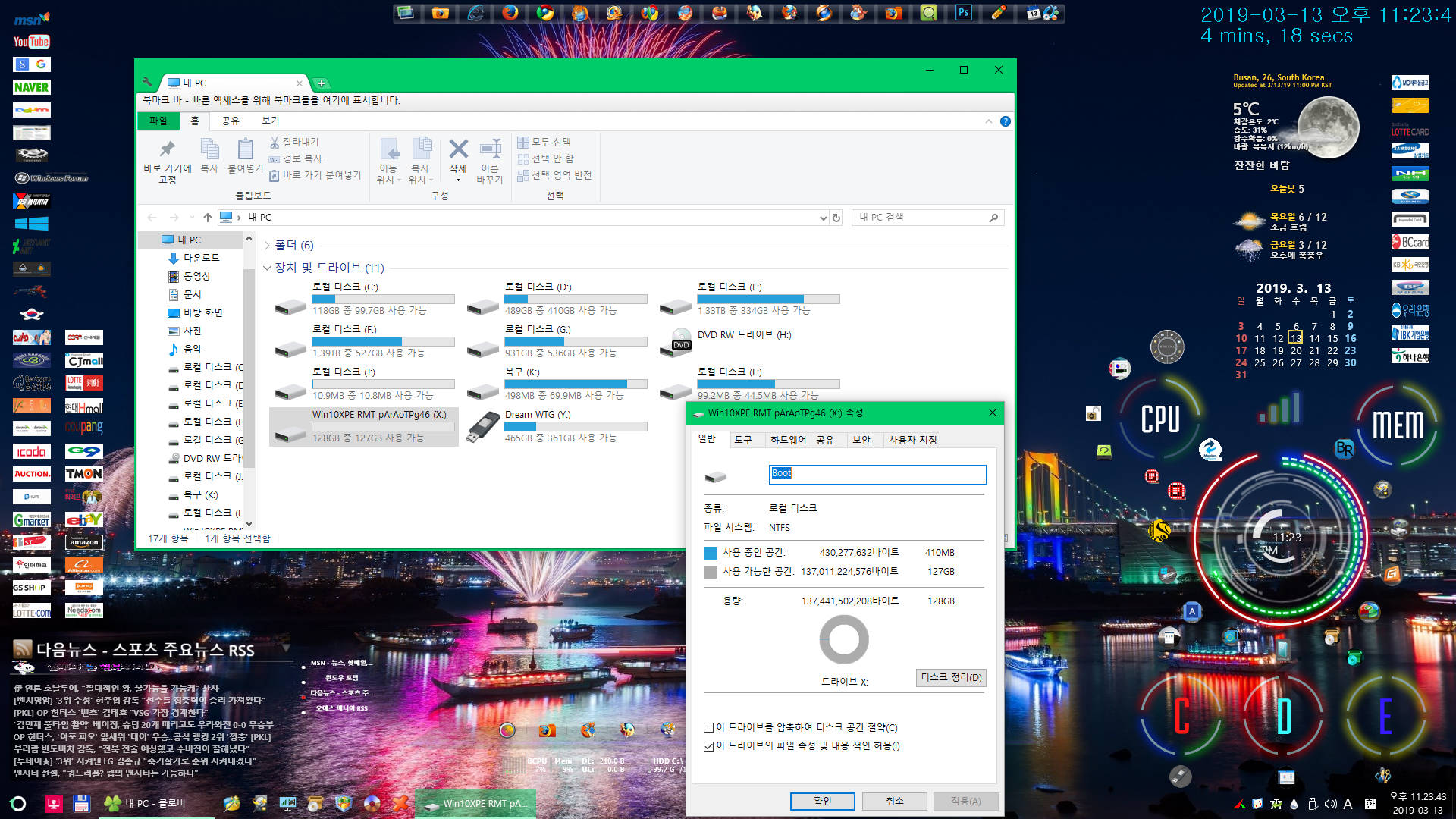This screenshot has width=1456, height=819.
Task: Click the volume icon in the system tray
Action: [1330, 804]
